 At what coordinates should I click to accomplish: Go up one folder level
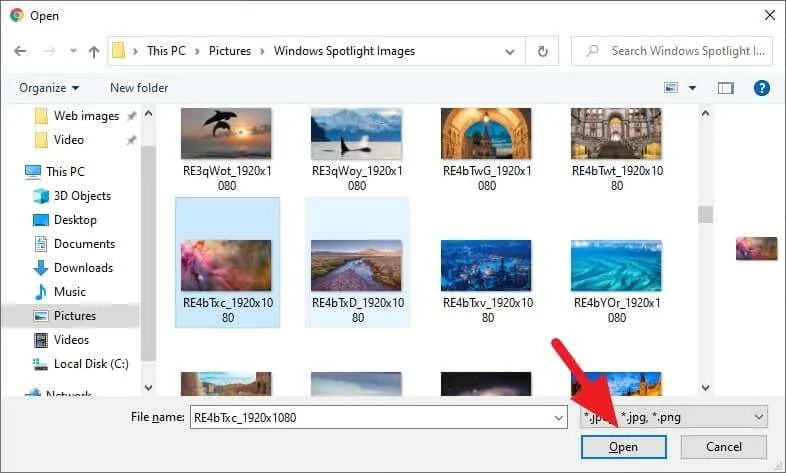tap(94, 51)
